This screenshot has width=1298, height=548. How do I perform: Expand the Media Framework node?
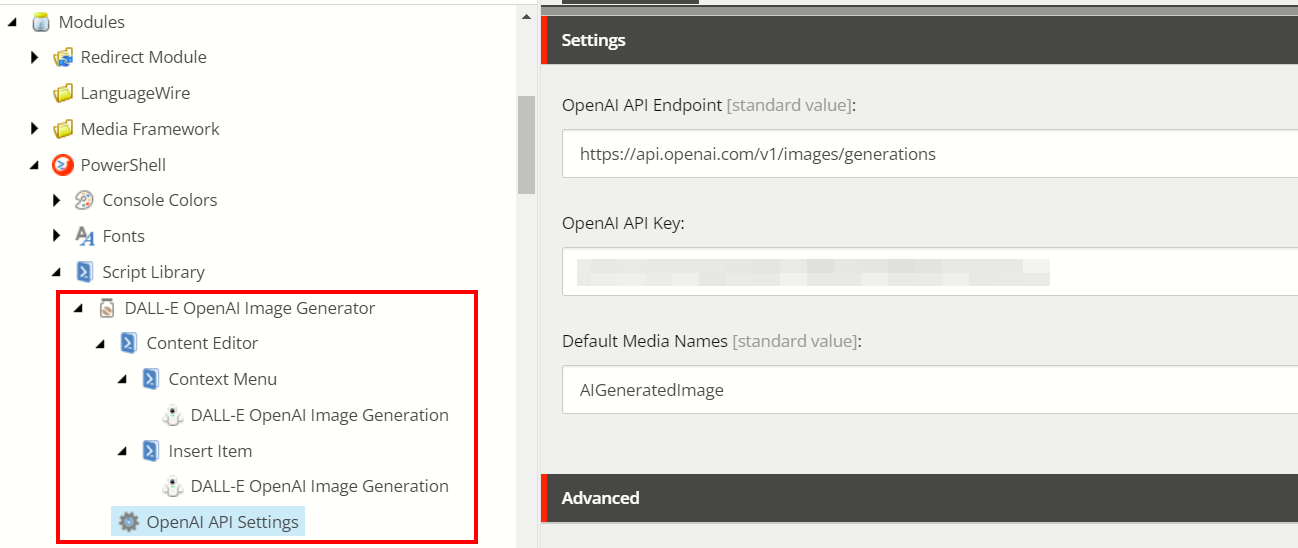pos(35,129)
